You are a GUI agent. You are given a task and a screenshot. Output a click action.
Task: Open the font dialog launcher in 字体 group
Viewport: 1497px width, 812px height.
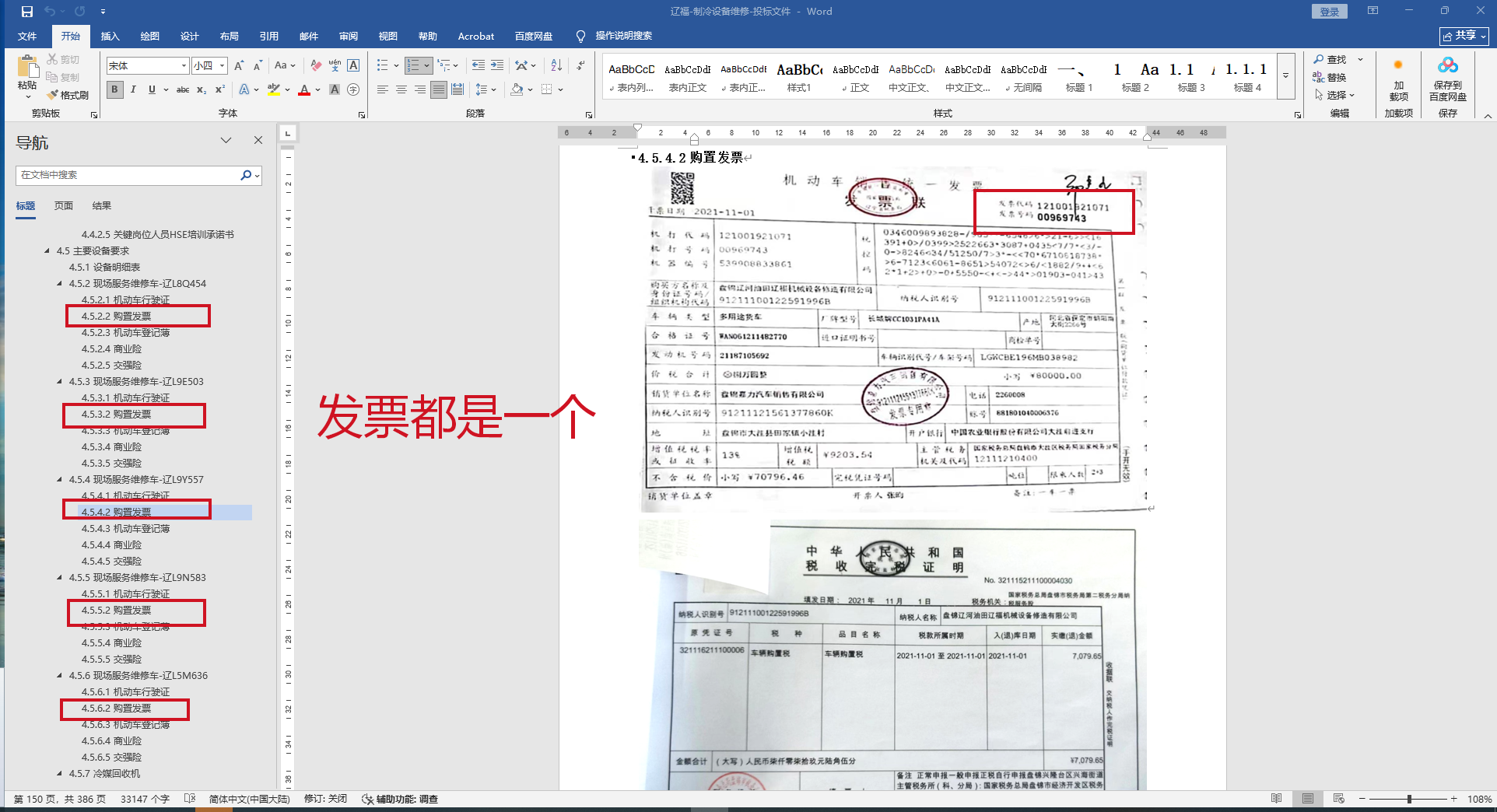click(362, 114)
